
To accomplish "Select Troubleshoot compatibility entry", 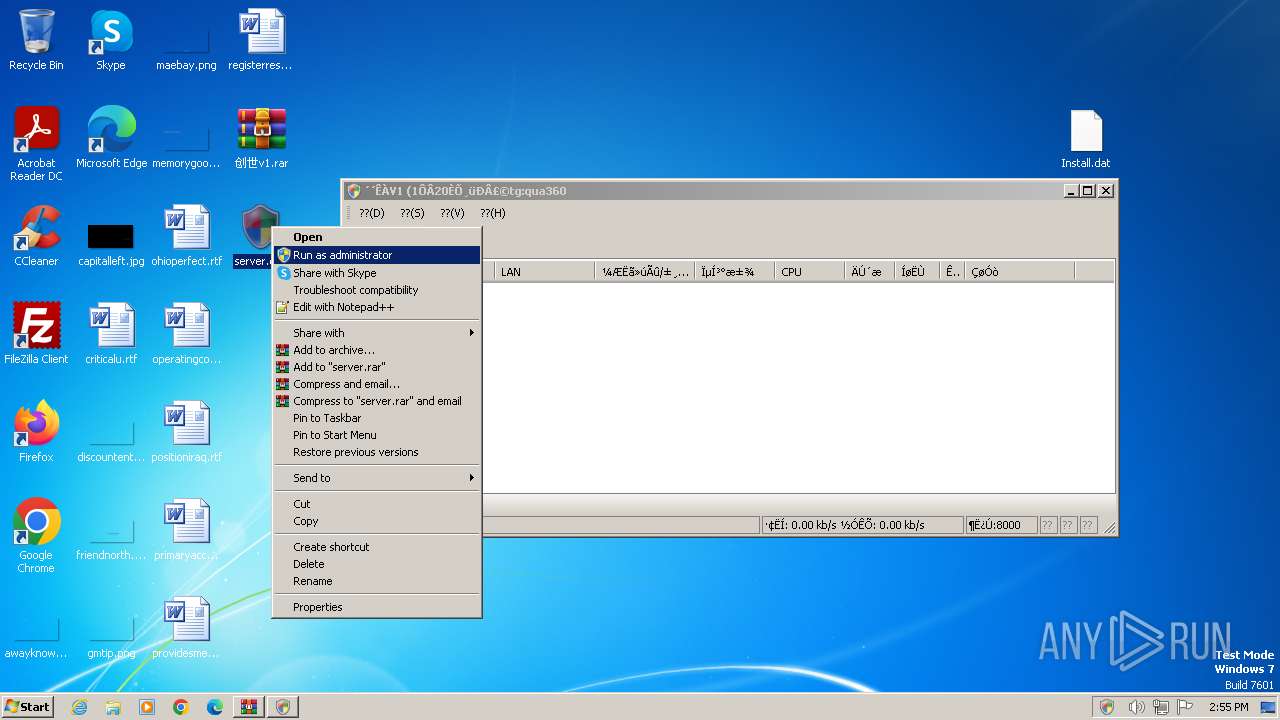I will click(377, 290).
